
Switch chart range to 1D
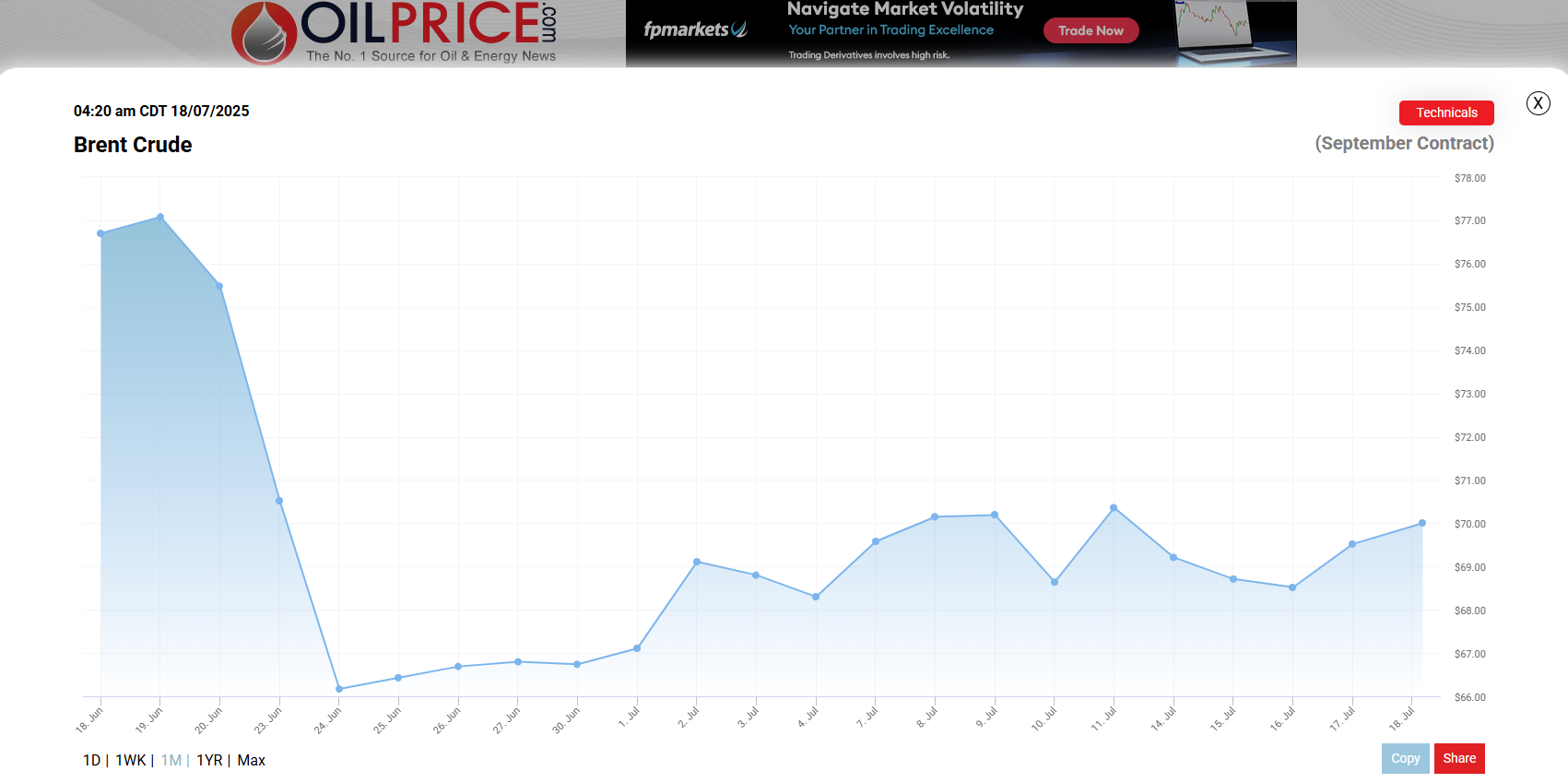[91, 760]
